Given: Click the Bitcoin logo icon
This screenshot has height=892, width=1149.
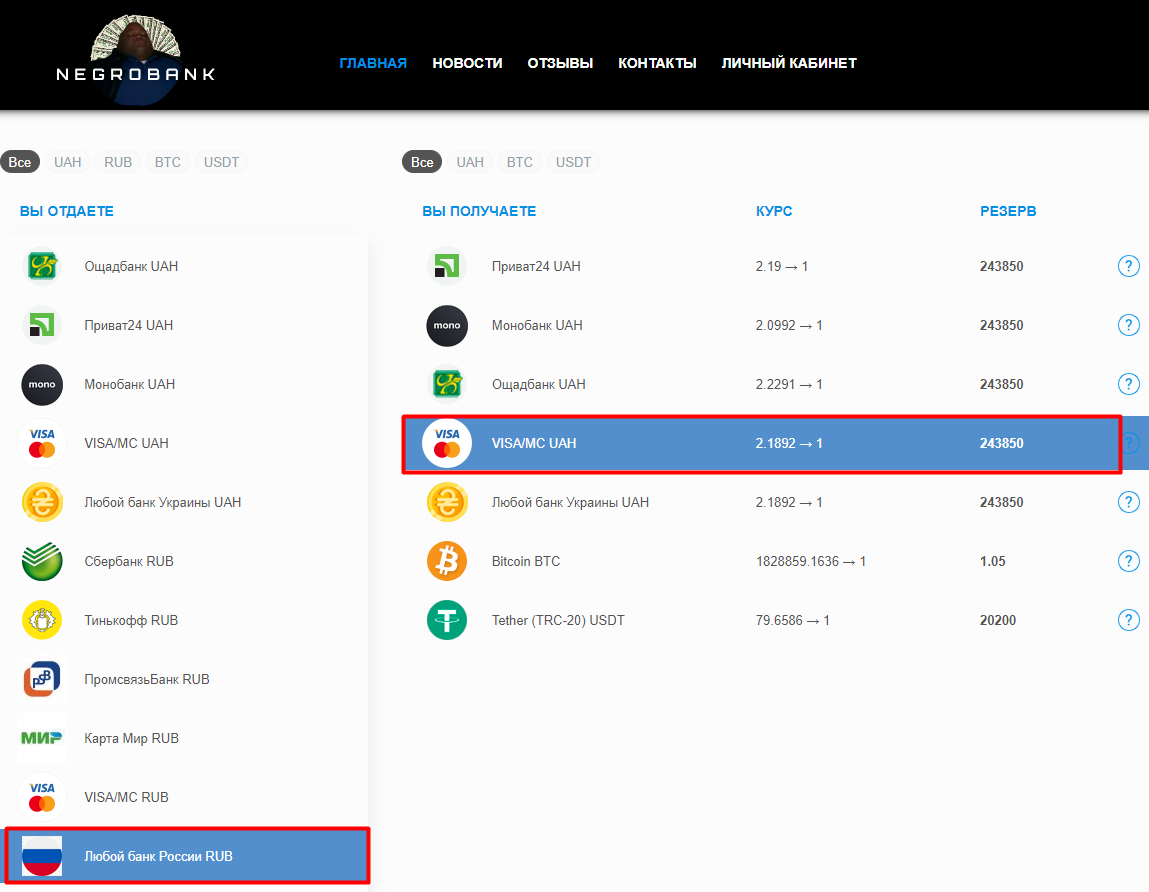Looking at the screenshot, I should pyautogui.click(x=447, y=561).
